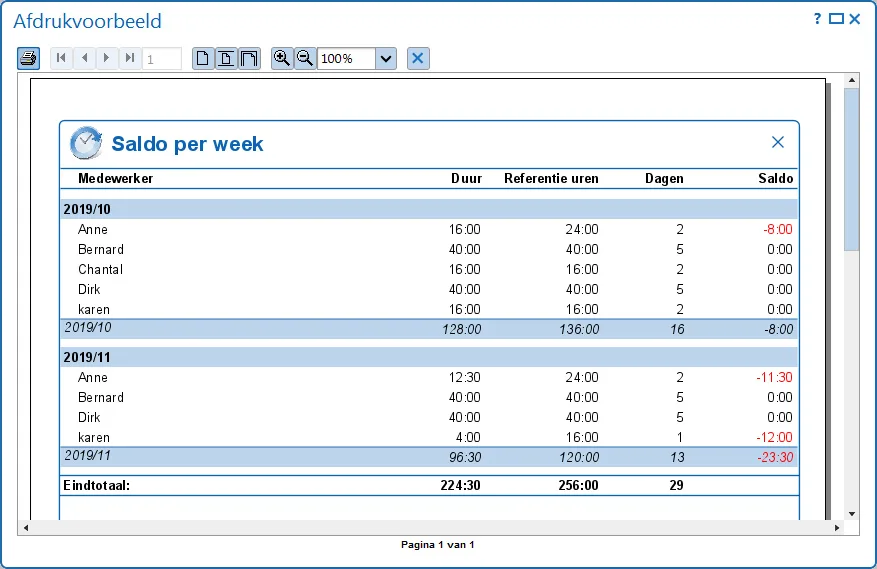
Task: Click the page number field
Action: tap(162, 59)
